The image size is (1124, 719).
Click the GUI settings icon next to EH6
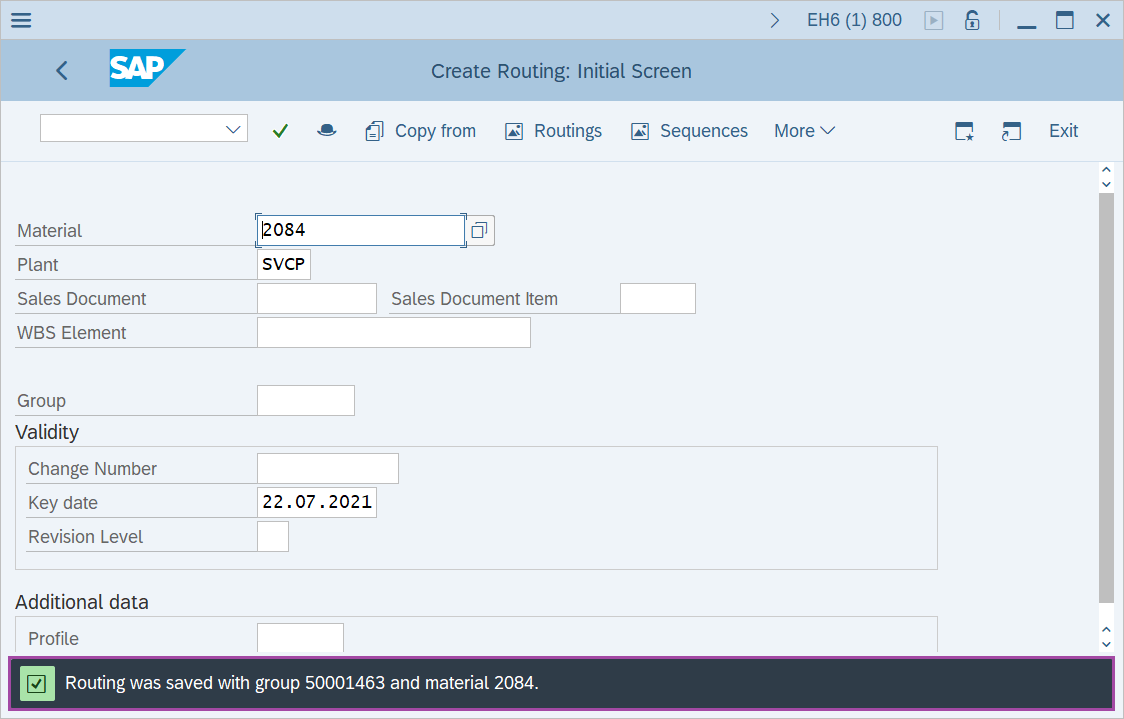coord(932,19)
